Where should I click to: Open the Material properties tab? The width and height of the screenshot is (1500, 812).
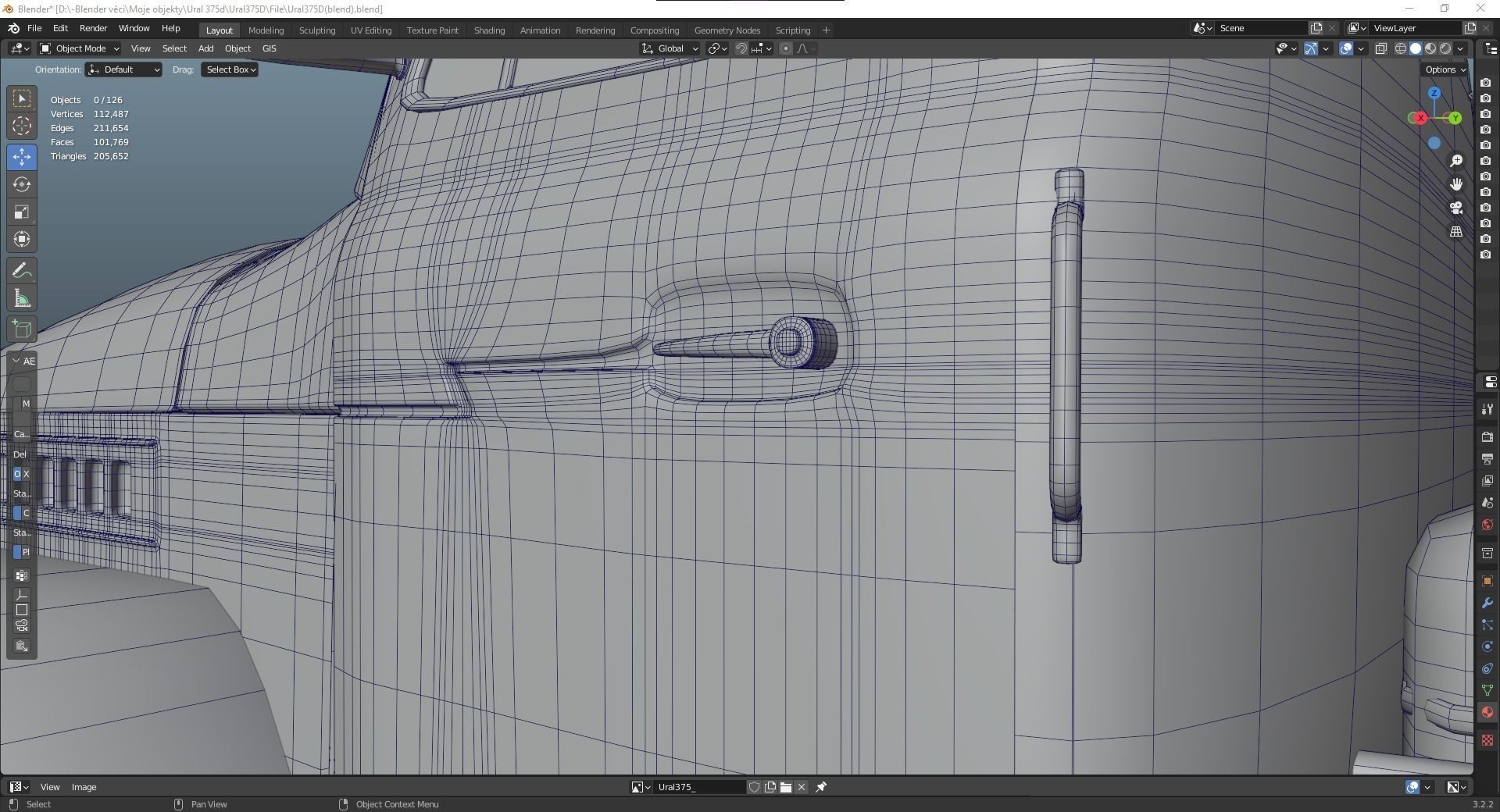1487,712
